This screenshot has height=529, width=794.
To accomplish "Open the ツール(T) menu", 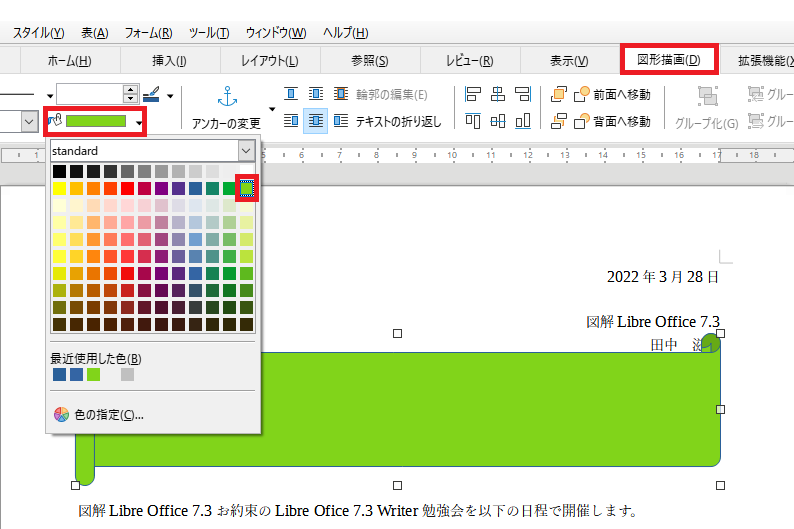I will pyautogui.click(x=209, y=33).
